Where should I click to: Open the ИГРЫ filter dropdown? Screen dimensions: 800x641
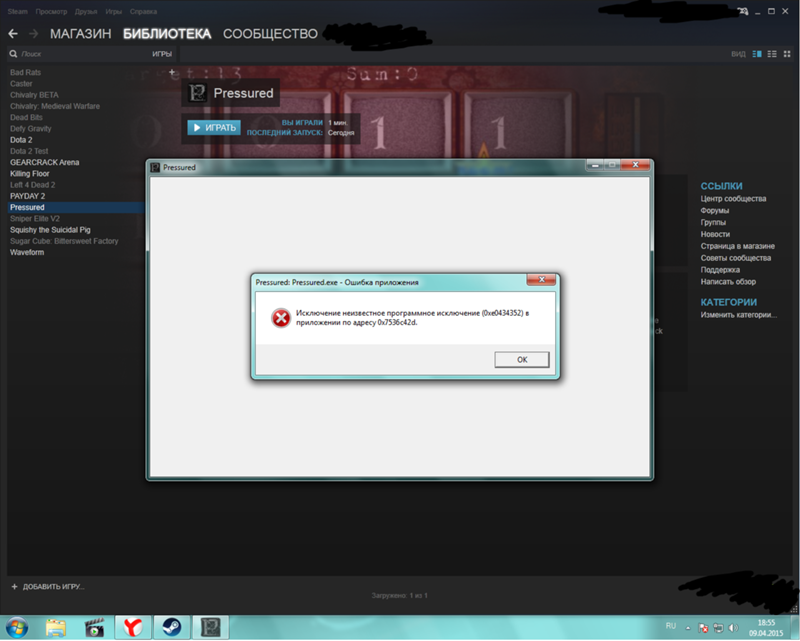point(162,54)
